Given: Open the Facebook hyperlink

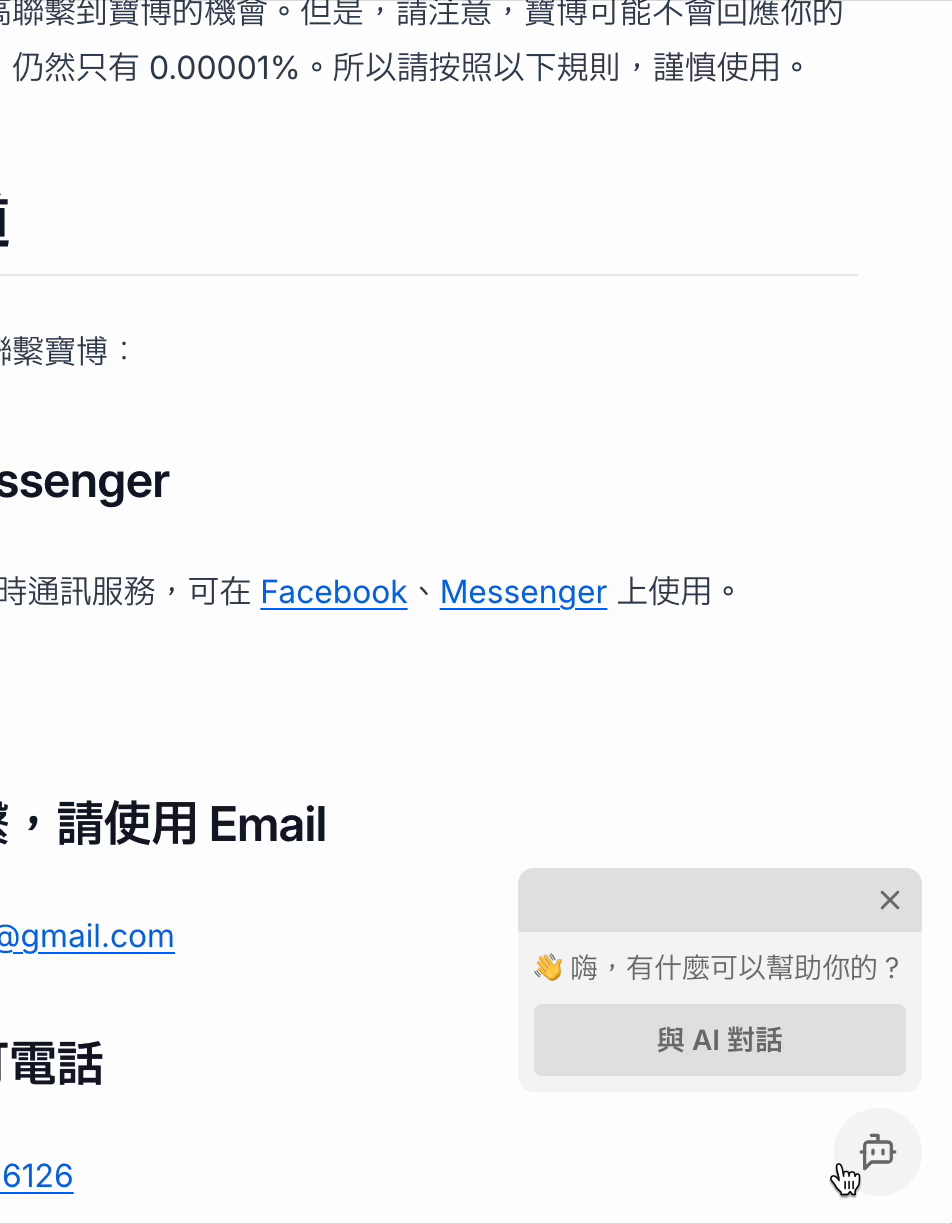Looking at the screenshot, I should [334, 592].
